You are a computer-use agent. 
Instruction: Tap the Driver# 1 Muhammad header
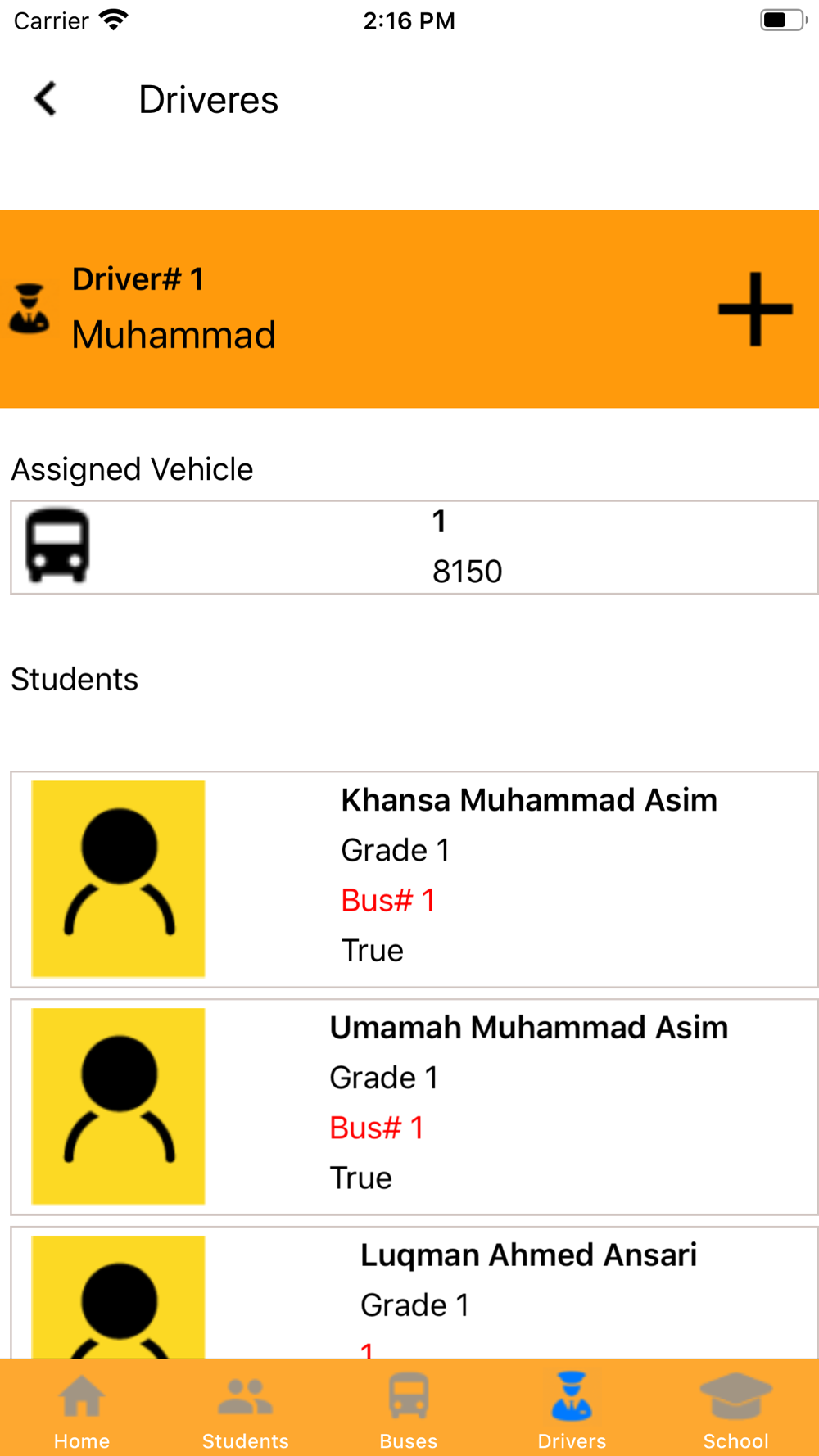point(409,309)
